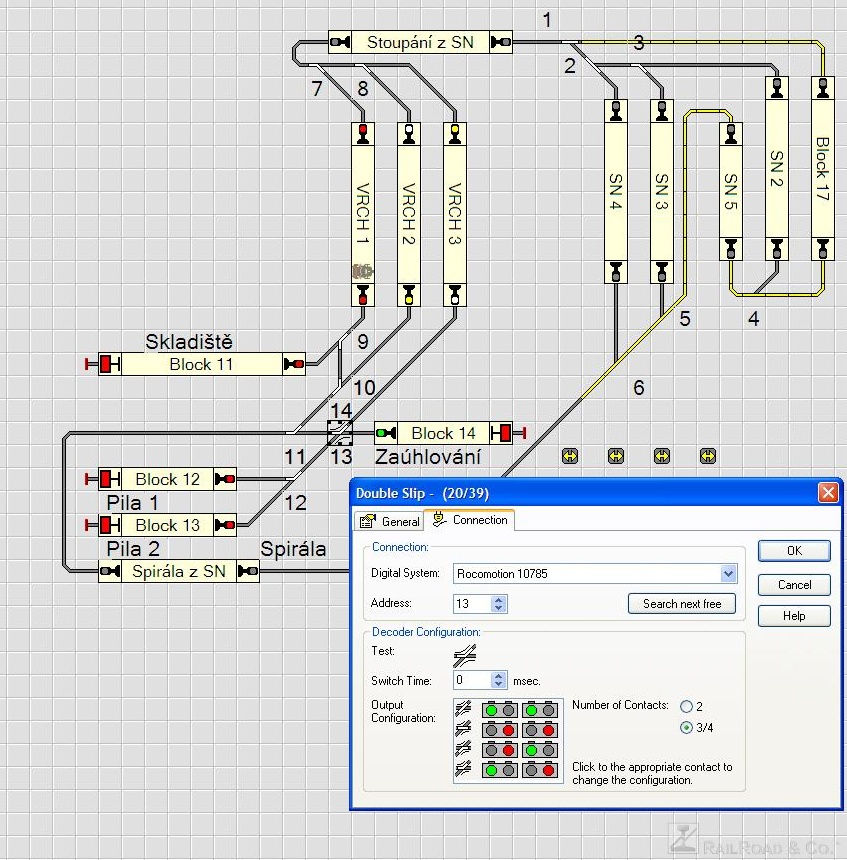Screen dimensions: 847x860
Task: Click the Address spinner arrows
Action: point(499,604)
